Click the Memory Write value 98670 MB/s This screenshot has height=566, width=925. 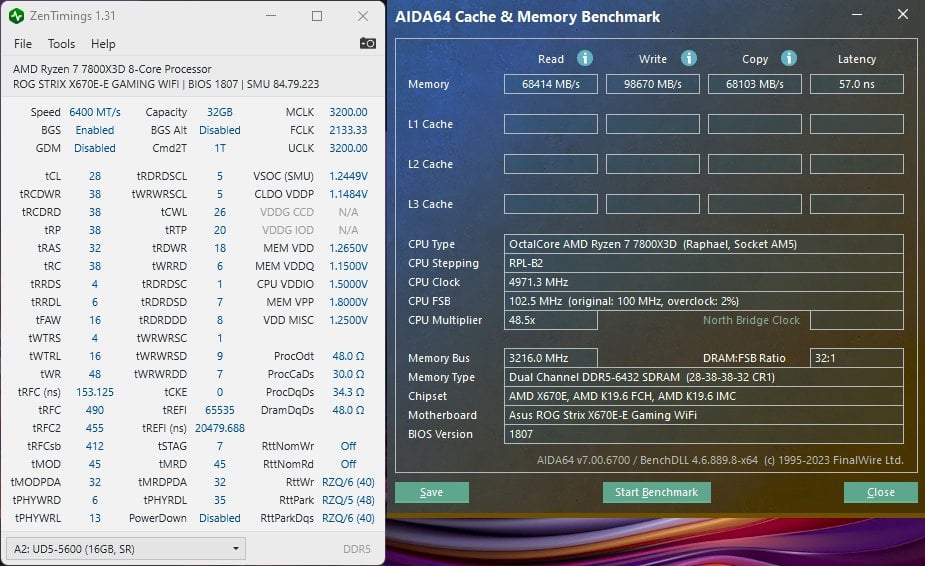(x=653, y=84)
